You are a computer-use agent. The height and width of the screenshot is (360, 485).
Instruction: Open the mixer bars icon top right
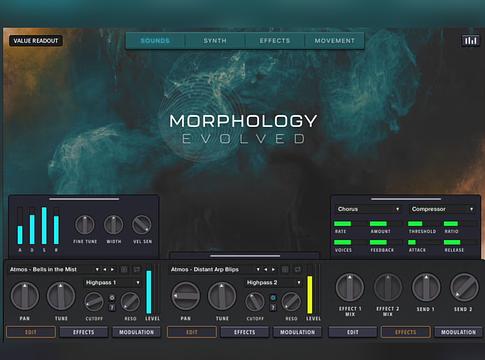point(470,41)
